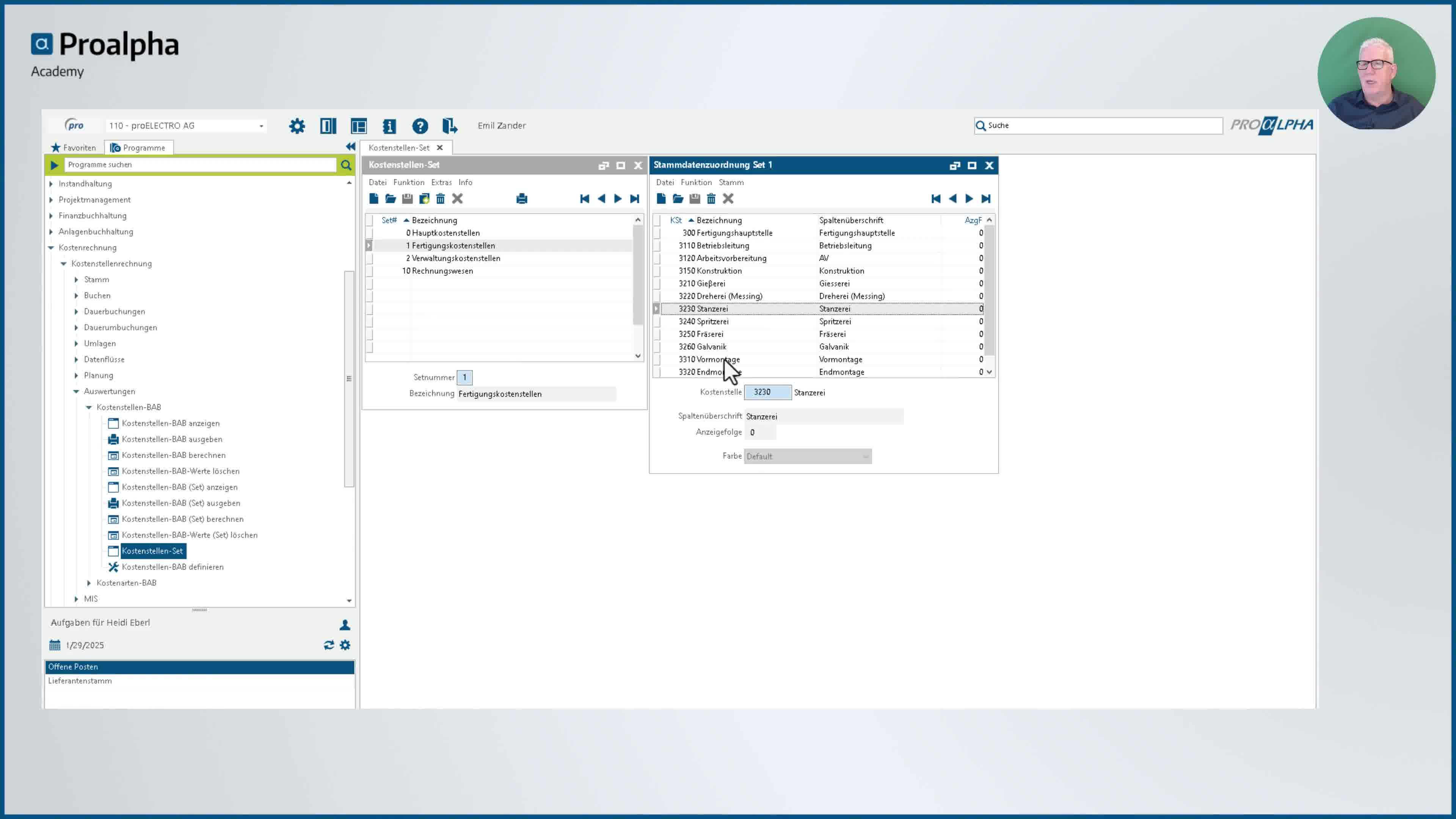Create a new record in Stammdatenzuordnung Set 1
The width and height of the screenshot is (1456, 819).
coord(661,198)
